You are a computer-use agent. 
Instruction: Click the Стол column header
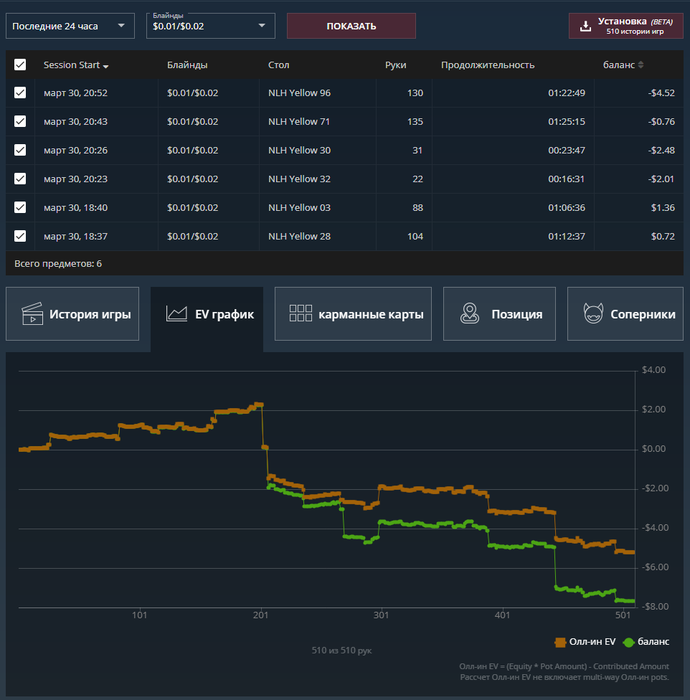tap(278, 65)
